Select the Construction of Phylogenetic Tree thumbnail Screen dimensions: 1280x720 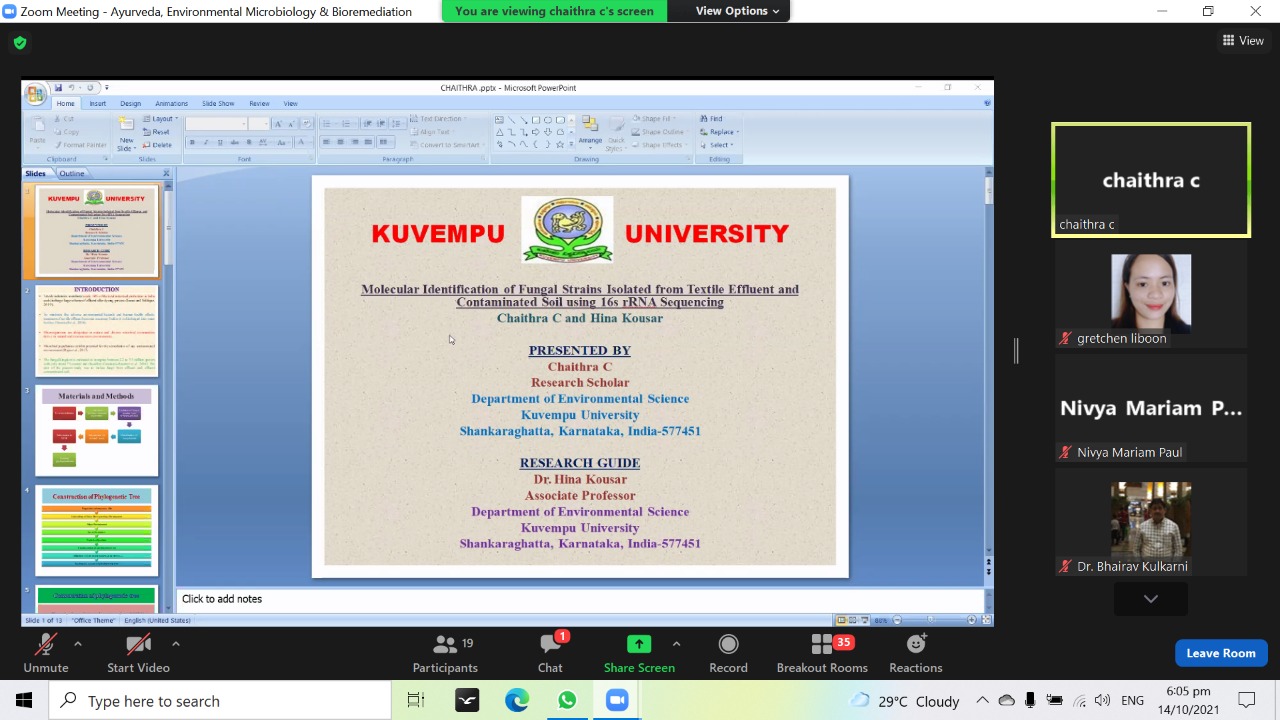point(97,531)
